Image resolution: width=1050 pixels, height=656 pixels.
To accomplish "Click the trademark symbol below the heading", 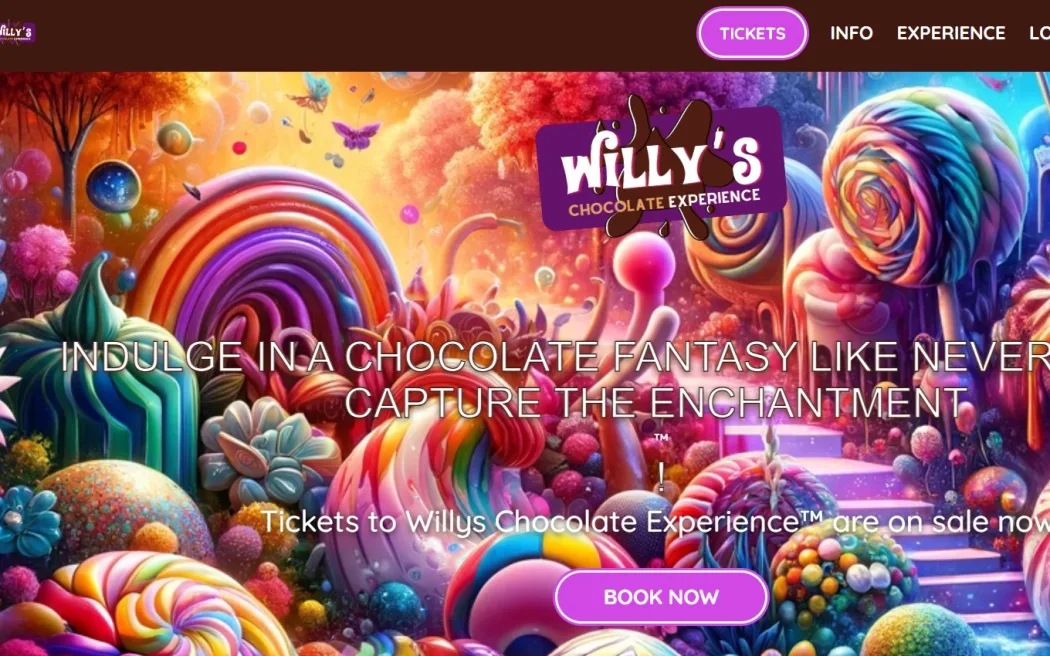I will coord(661,438).
